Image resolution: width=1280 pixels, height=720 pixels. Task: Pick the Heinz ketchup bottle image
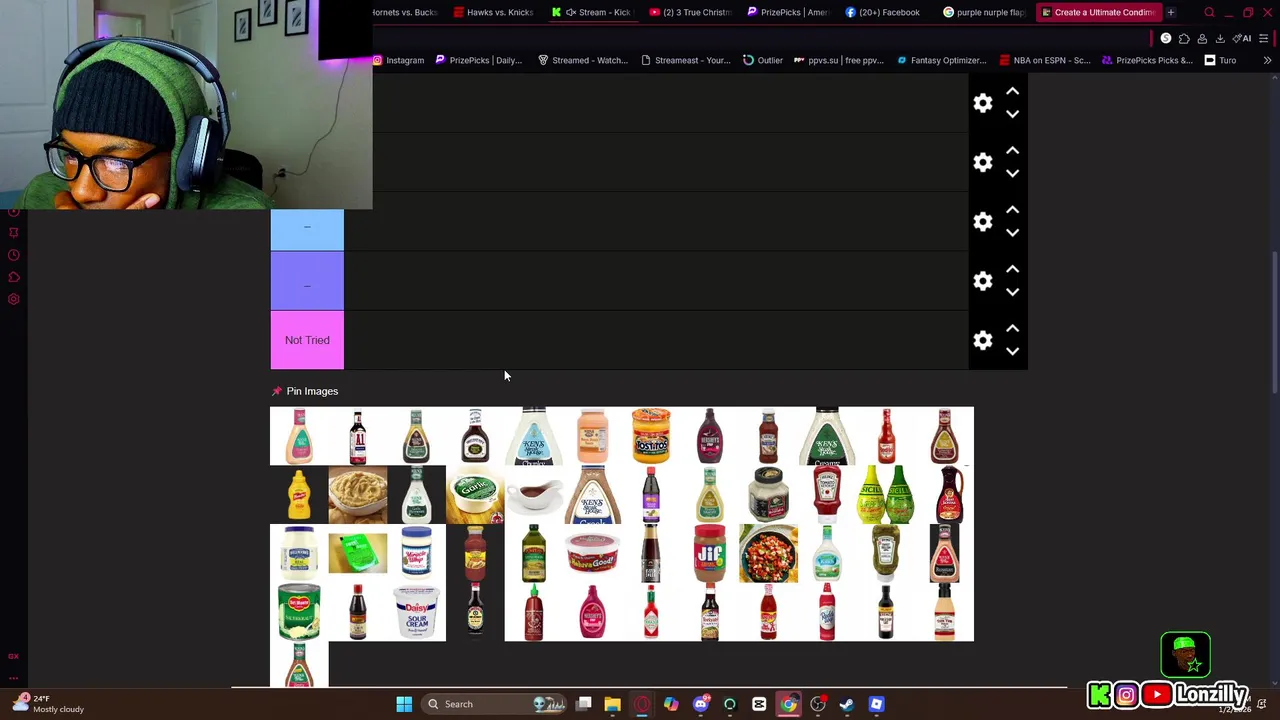[x=827, y=495]
